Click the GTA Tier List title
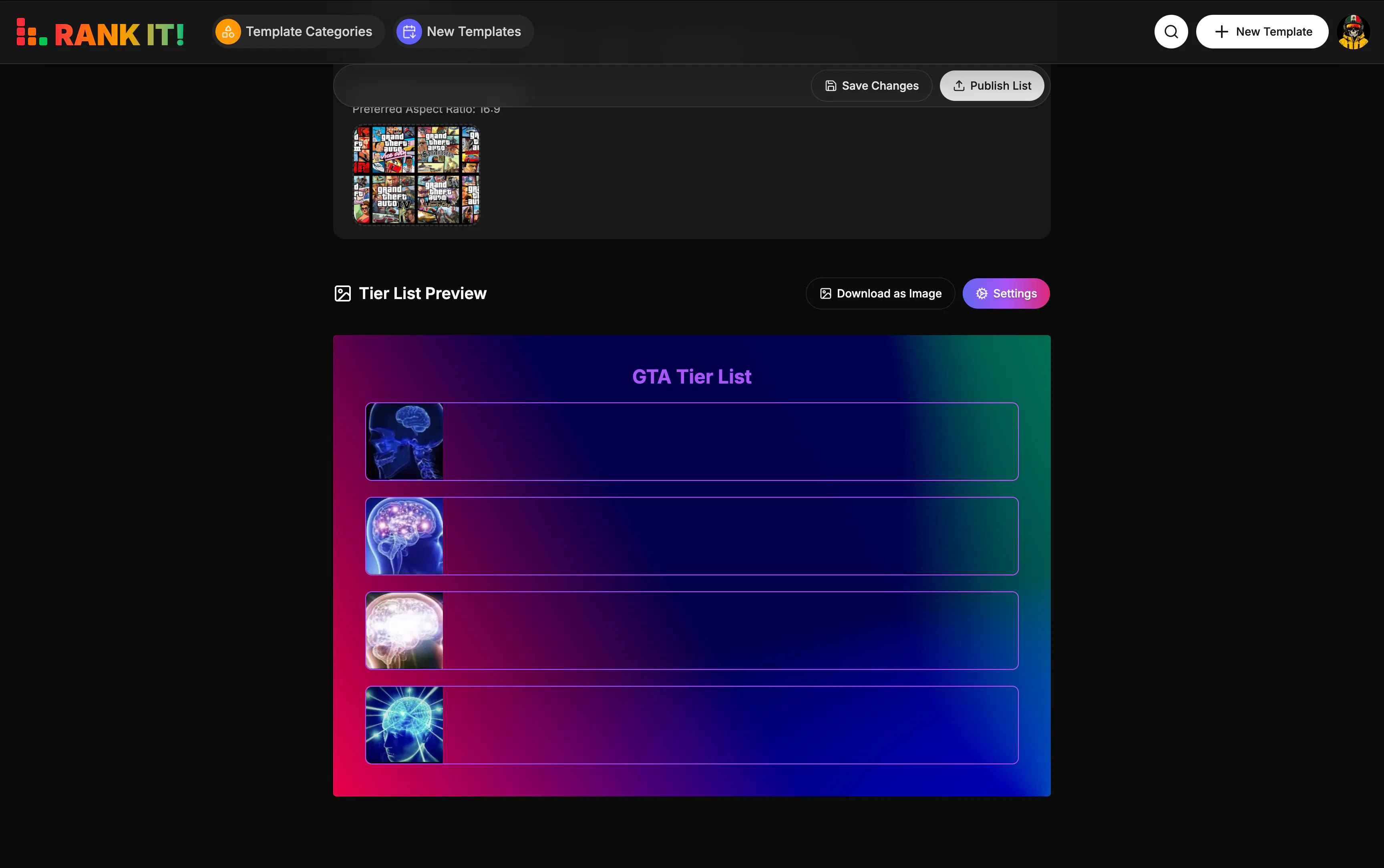Image resolution: width=1384 pixels, height=868 pixels. pos(691,377)
